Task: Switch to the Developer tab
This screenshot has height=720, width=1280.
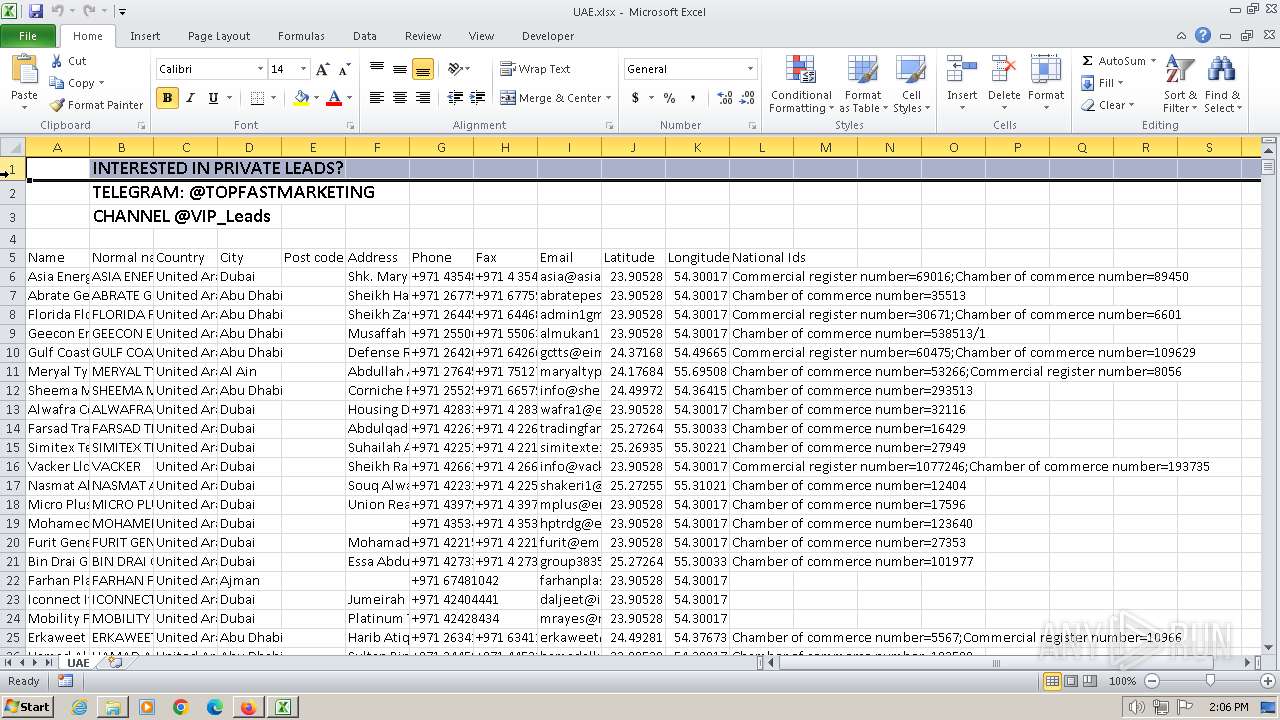Action: pyautogui.click(x=548, y=36)
